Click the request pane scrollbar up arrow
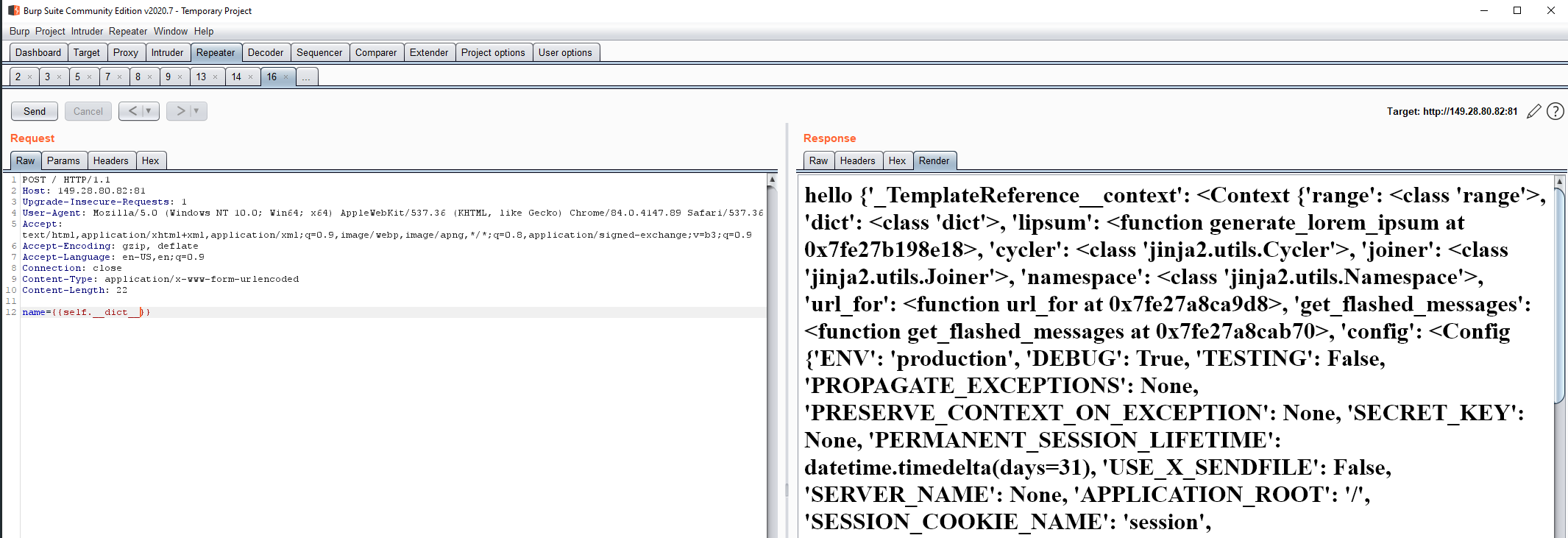The width and height of the screenshot is (1568, 538). tap(772, 180)
